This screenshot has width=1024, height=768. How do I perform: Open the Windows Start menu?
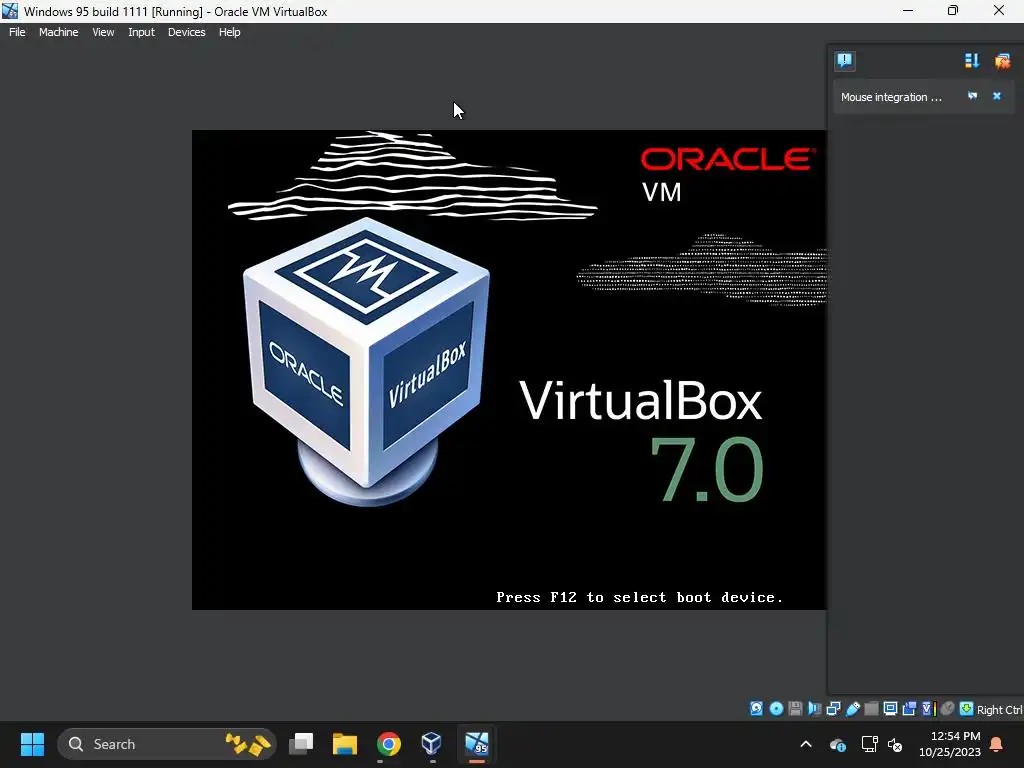tap(32, 744)
